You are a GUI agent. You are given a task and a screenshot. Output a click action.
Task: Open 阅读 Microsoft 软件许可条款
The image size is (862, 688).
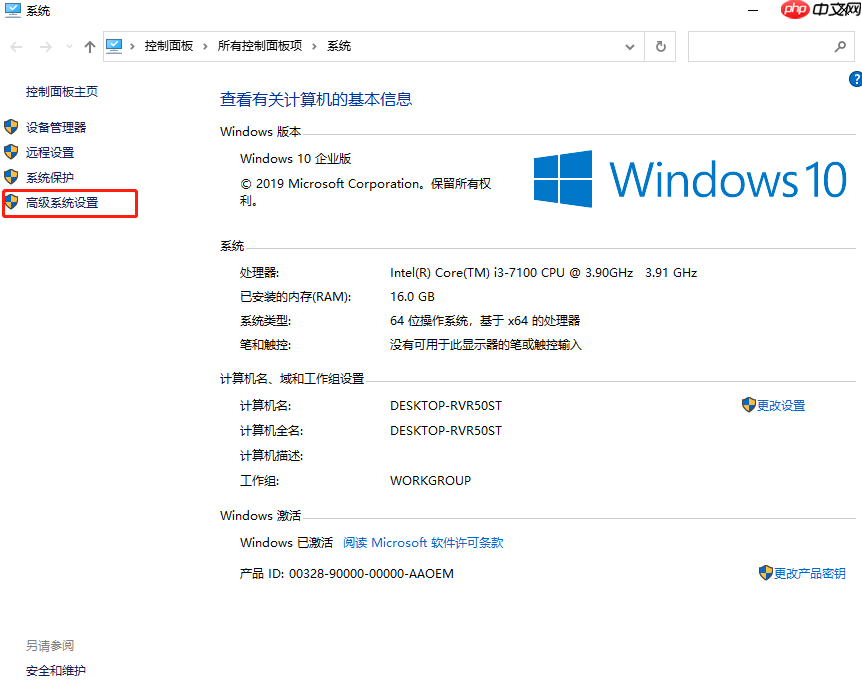click(423, 542)
